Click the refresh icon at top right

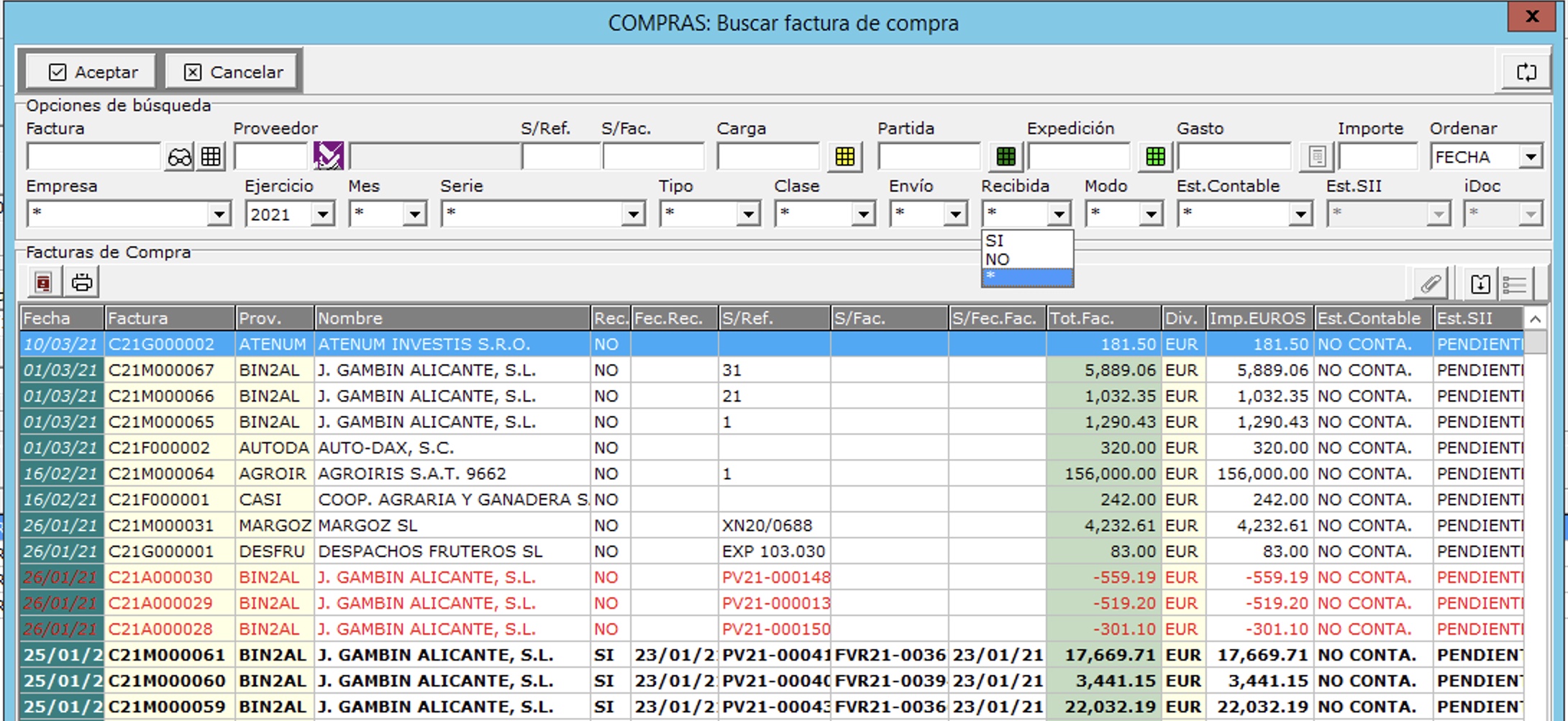pos(1526,72)
